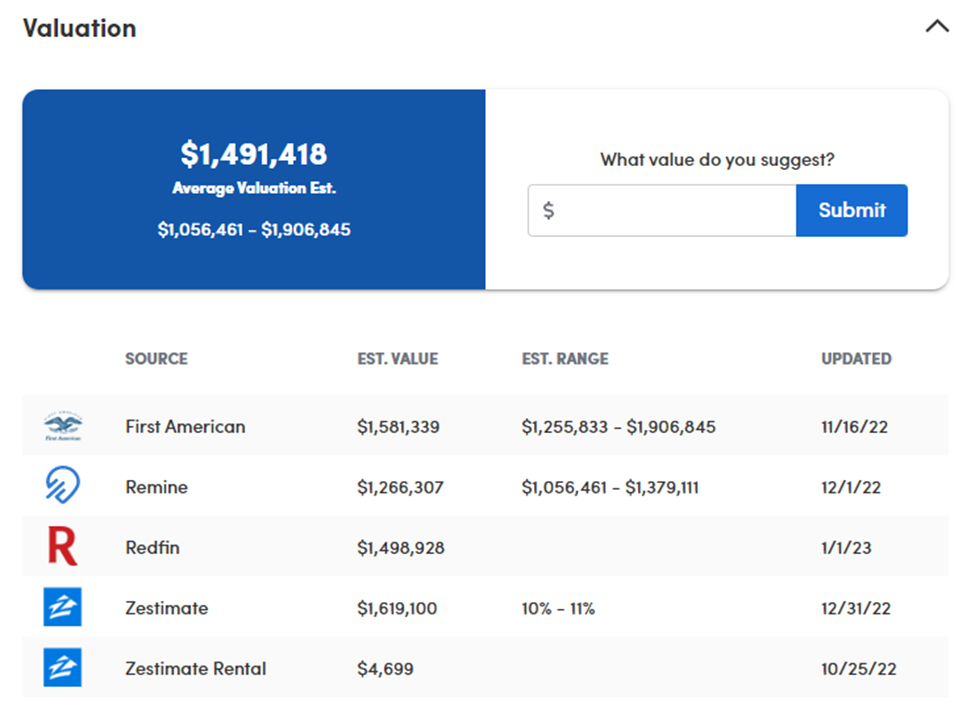Click the Zestimate Rental source label
975x713 pixels.
click(195, 668)
